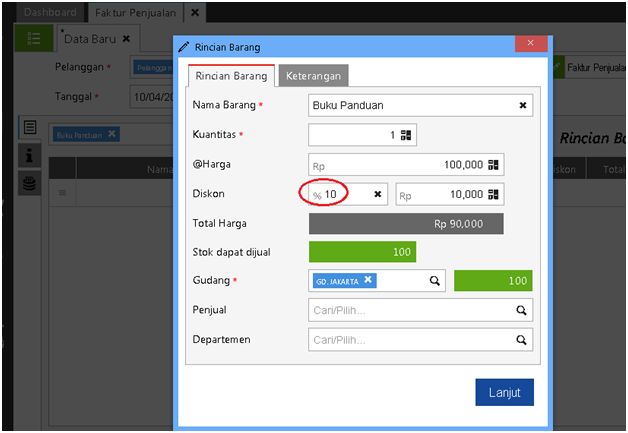628x433 pixels.
Task: Focus the Nama Barang field
Action: pyautogui.click(x=420, y=105)
